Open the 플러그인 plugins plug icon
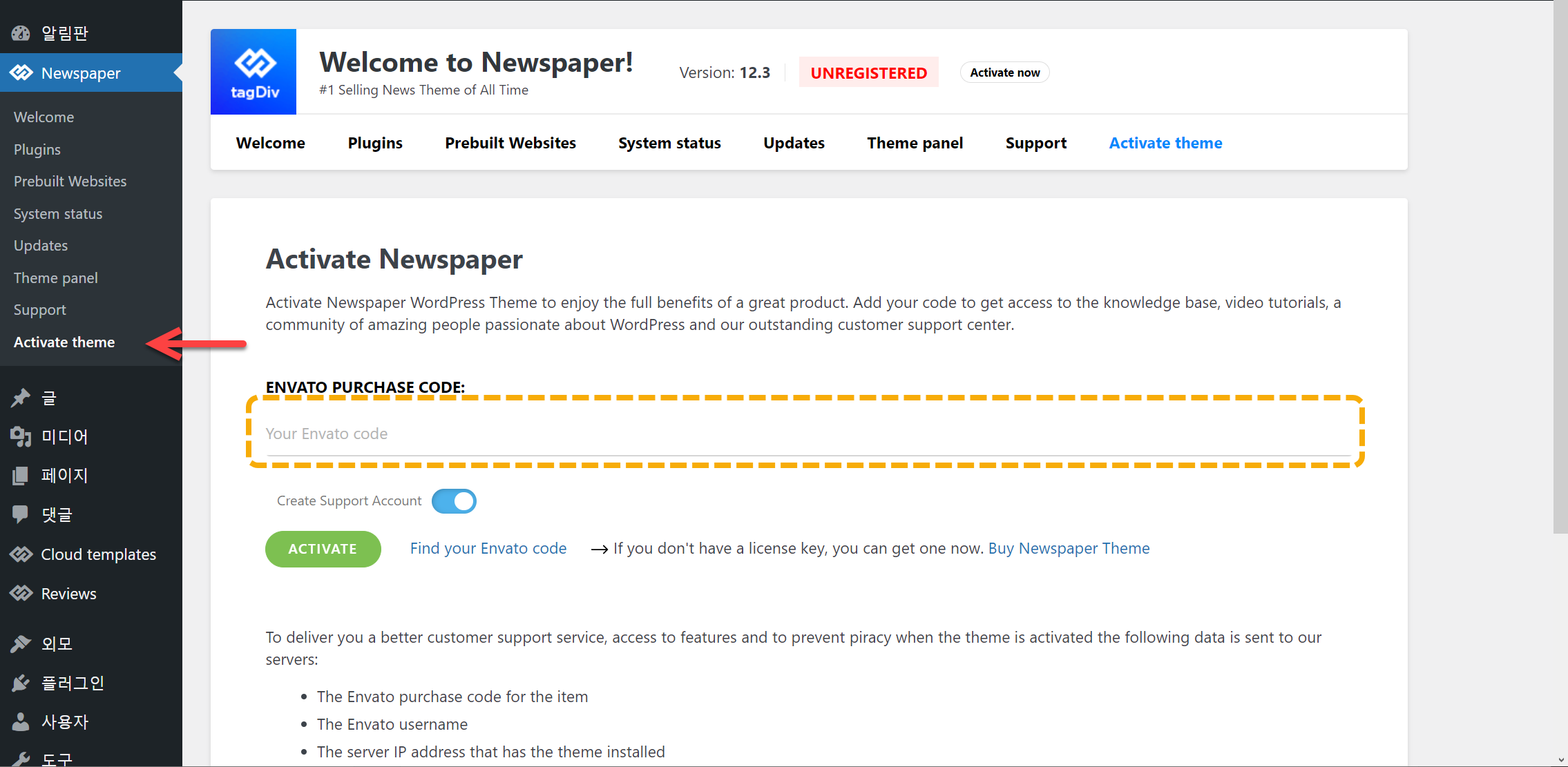Screen dimensions: 1568x767 coord(21,683)
